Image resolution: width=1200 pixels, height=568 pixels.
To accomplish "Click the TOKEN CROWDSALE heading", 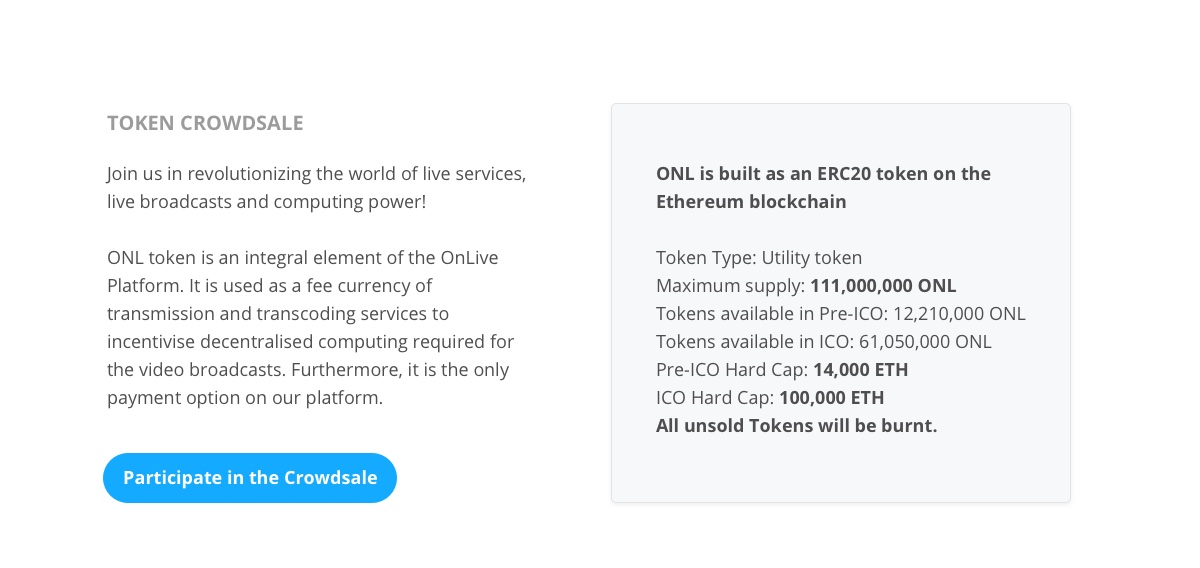I will point(205,123).
